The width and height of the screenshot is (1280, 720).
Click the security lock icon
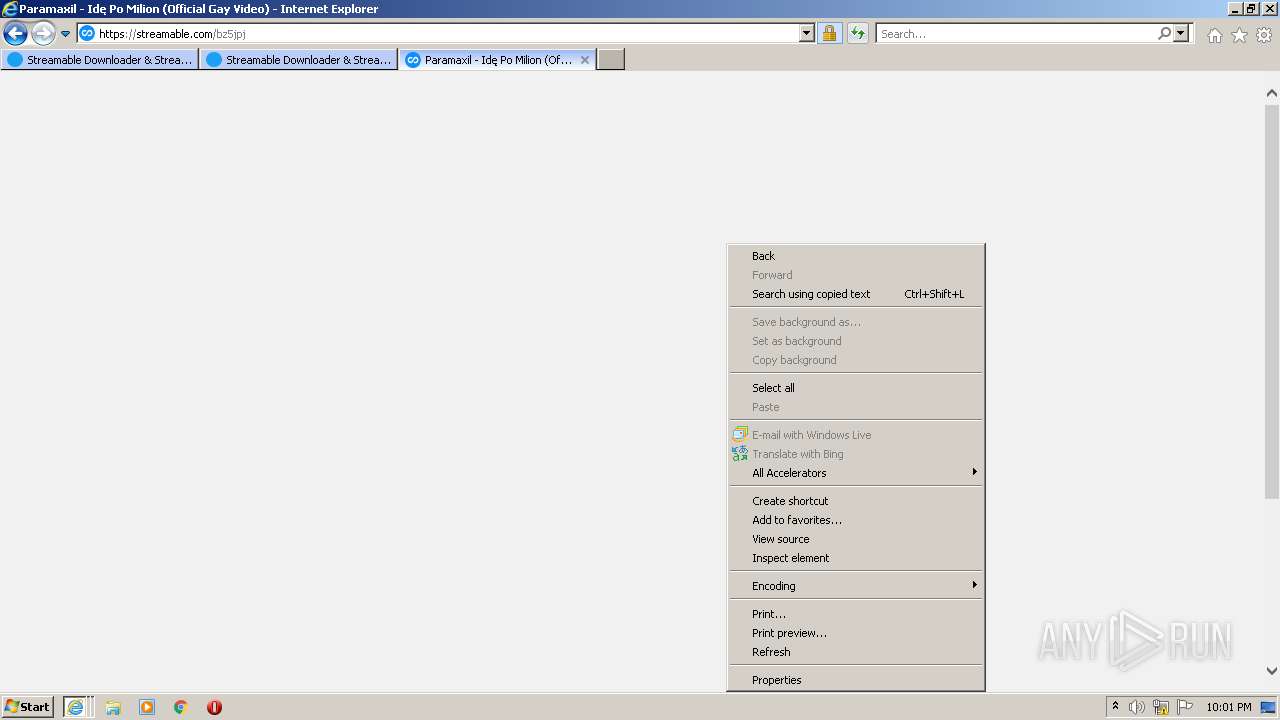tap(829, 34)
